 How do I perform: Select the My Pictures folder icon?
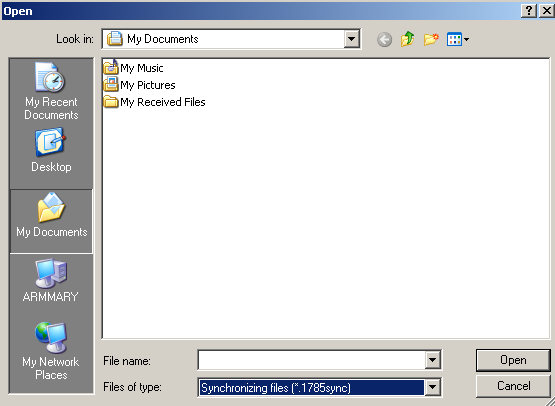pyautogui.click(x=111, y=85)
